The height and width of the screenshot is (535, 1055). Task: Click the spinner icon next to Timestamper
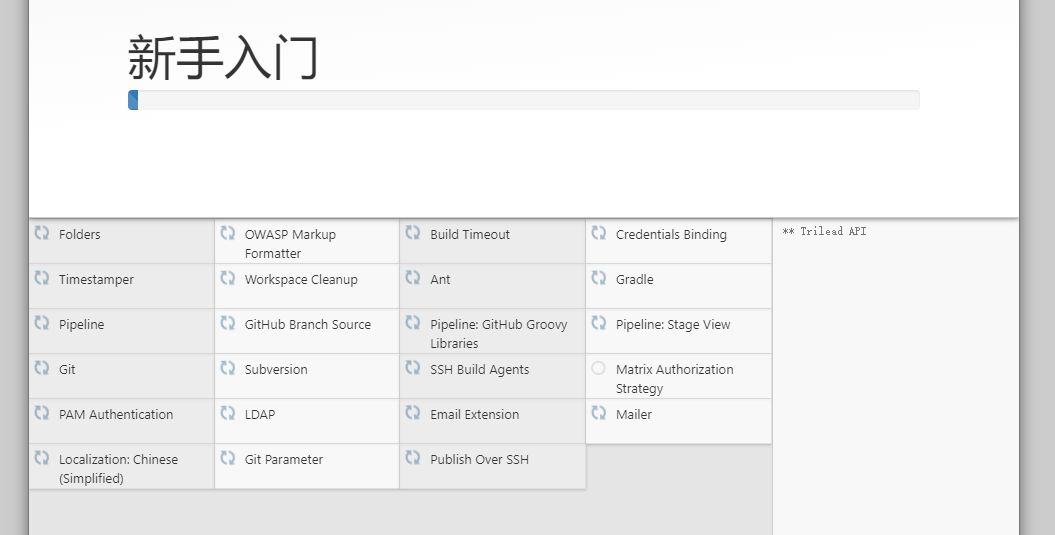(42, 278)
